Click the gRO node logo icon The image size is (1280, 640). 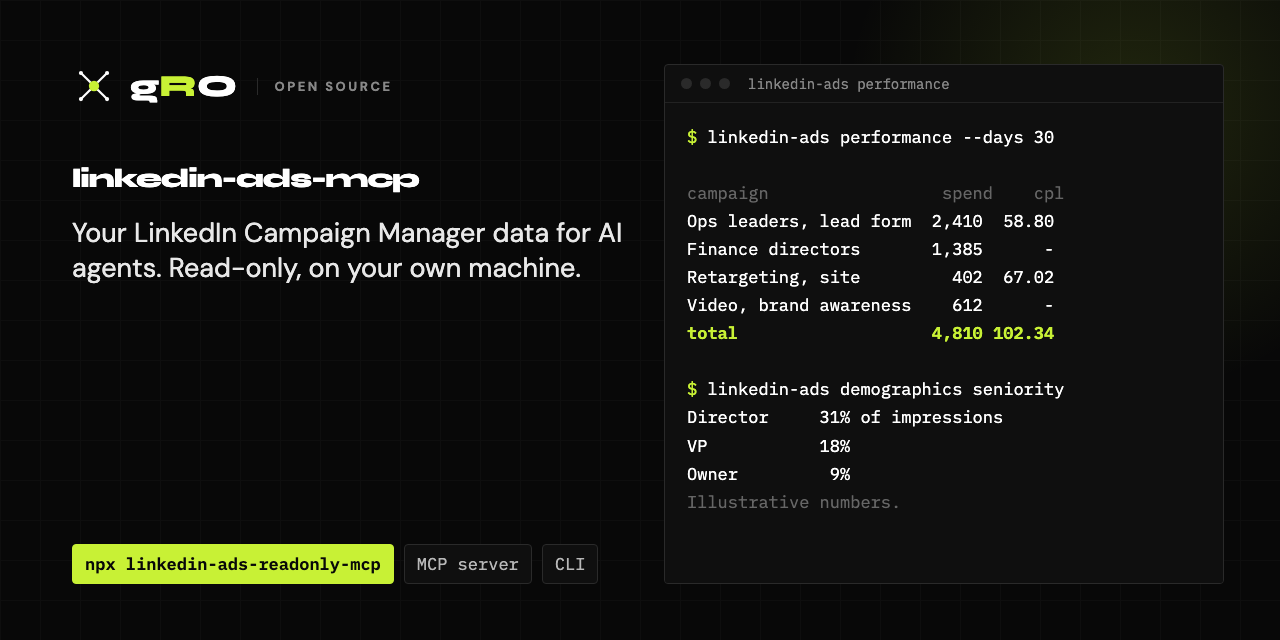pyautogui.click(x=94, y=86)
